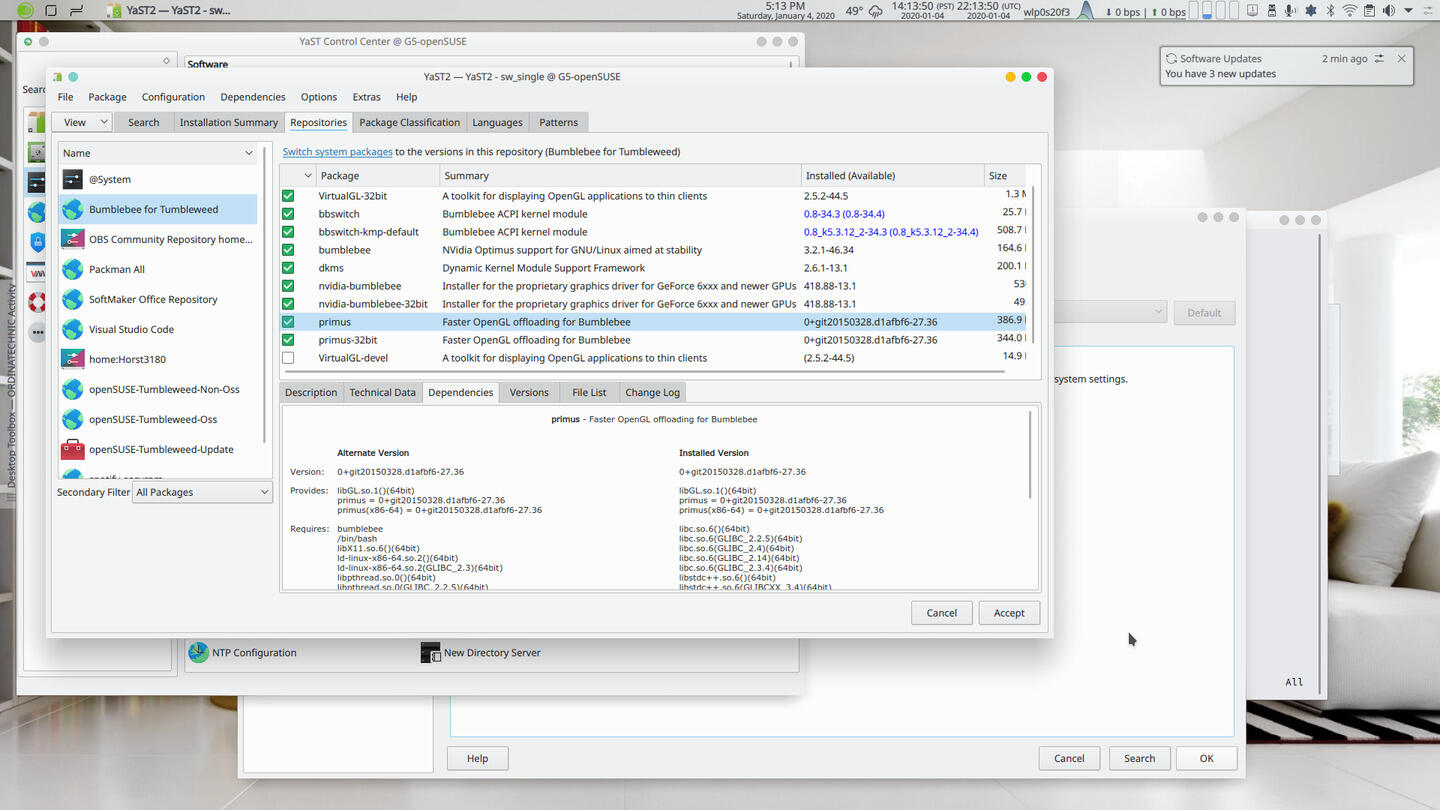Select the @System repository icon
Viewport: 1440px width, 810px height.
click(x=72, y=179)
